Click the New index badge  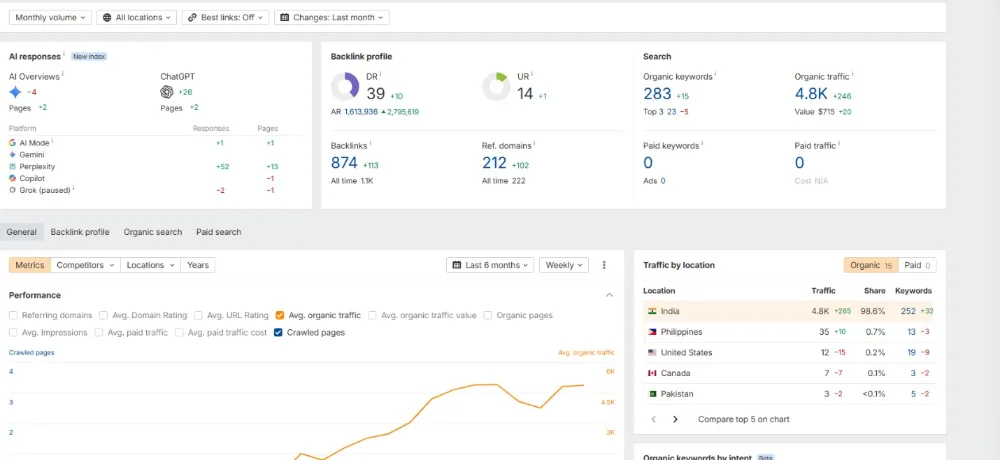[x=89, y=56]
